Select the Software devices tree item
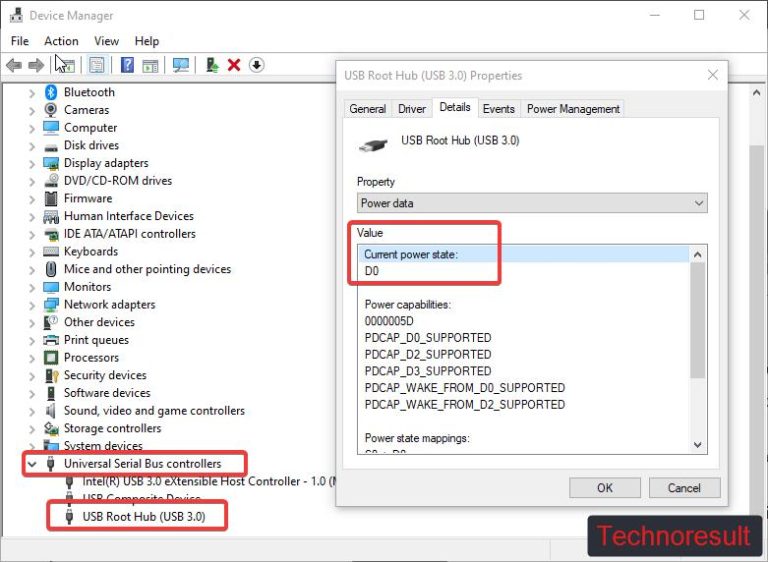The height and width of the screenshot is (562, 768). [107, 392]
